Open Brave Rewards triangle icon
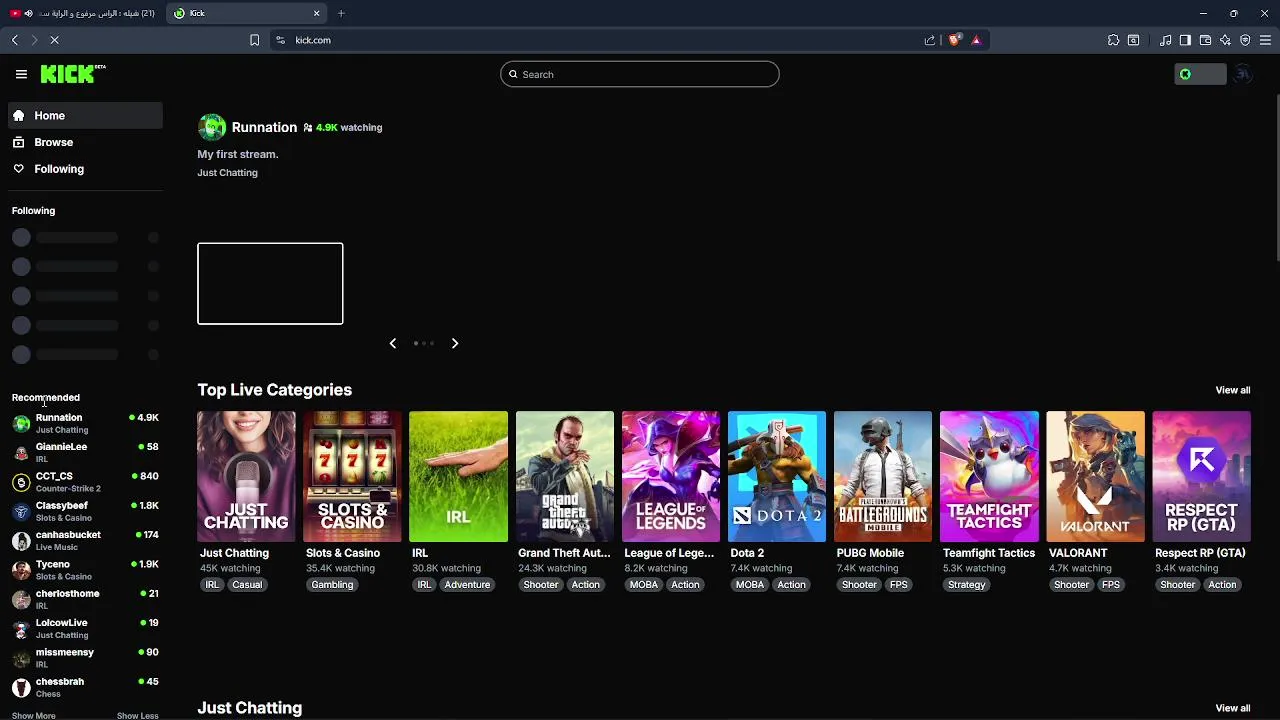The image size is (1280, 720). click(976, 40)
